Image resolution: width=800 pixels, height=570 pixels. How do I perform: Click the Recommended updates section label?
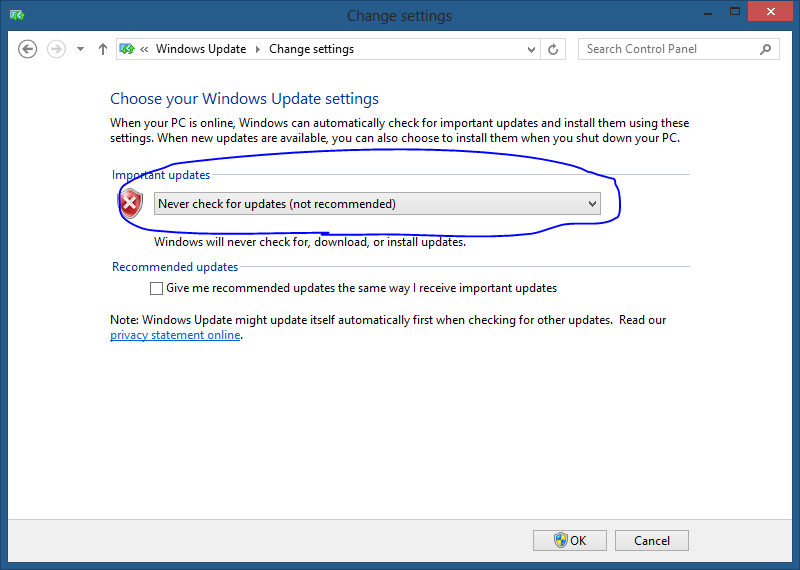(175, 267)
